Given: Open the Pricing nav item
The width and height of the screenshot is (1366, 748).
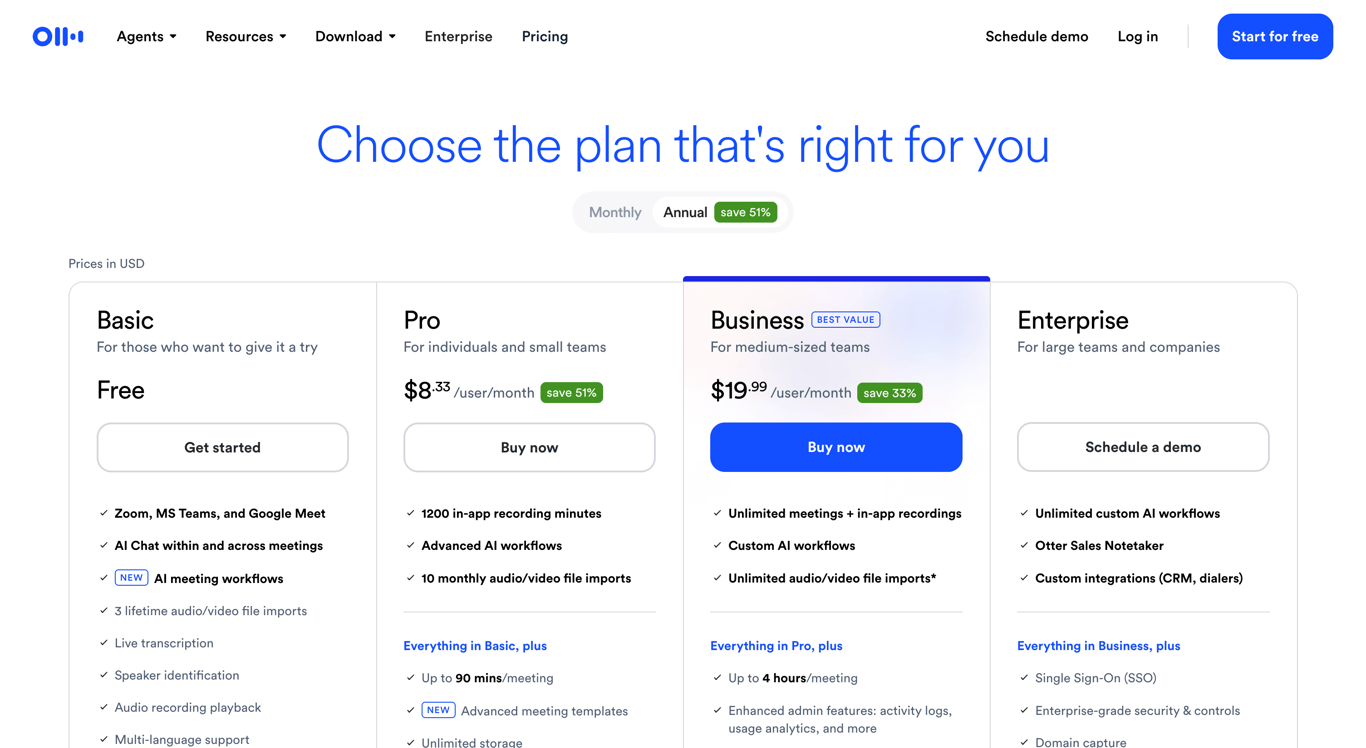Looking at the screenshot, I should pyautogui.click(x=545, y=37).
